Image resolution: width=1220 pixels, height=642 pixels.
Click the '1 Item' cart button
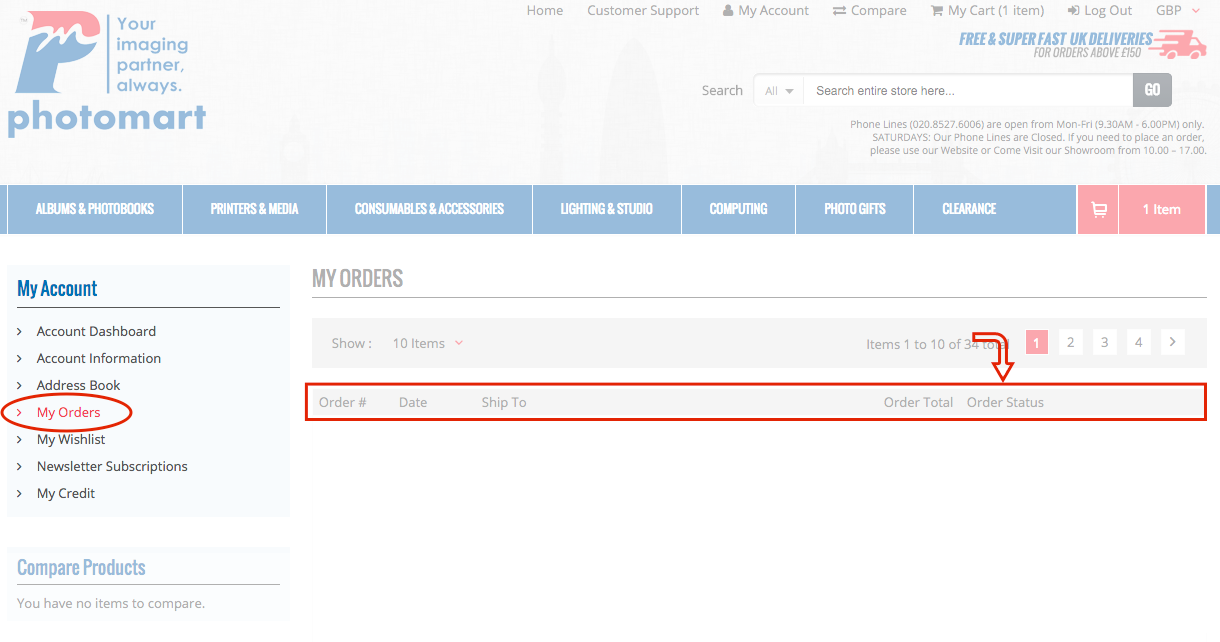(x=1161, y=210)
